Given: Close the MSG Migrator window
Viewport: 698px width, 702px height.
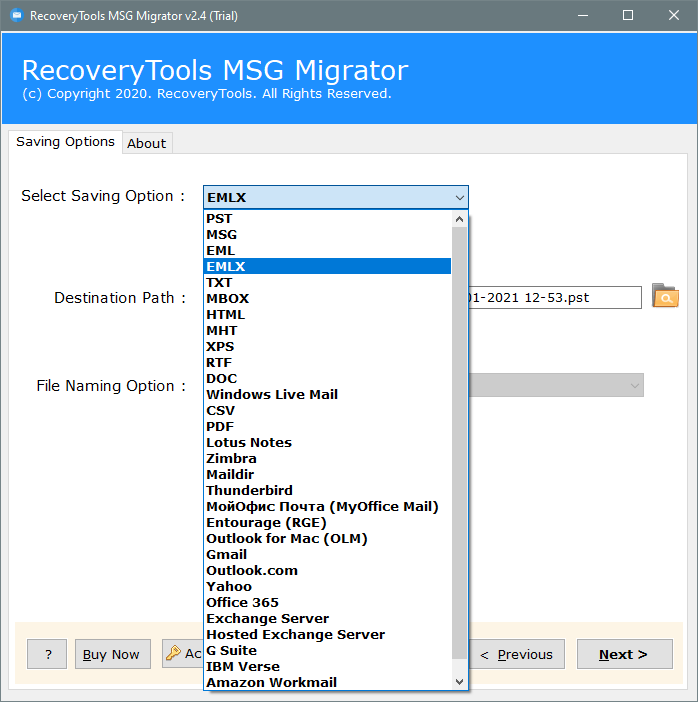Looking at the screenshot, I should [673, 16].
